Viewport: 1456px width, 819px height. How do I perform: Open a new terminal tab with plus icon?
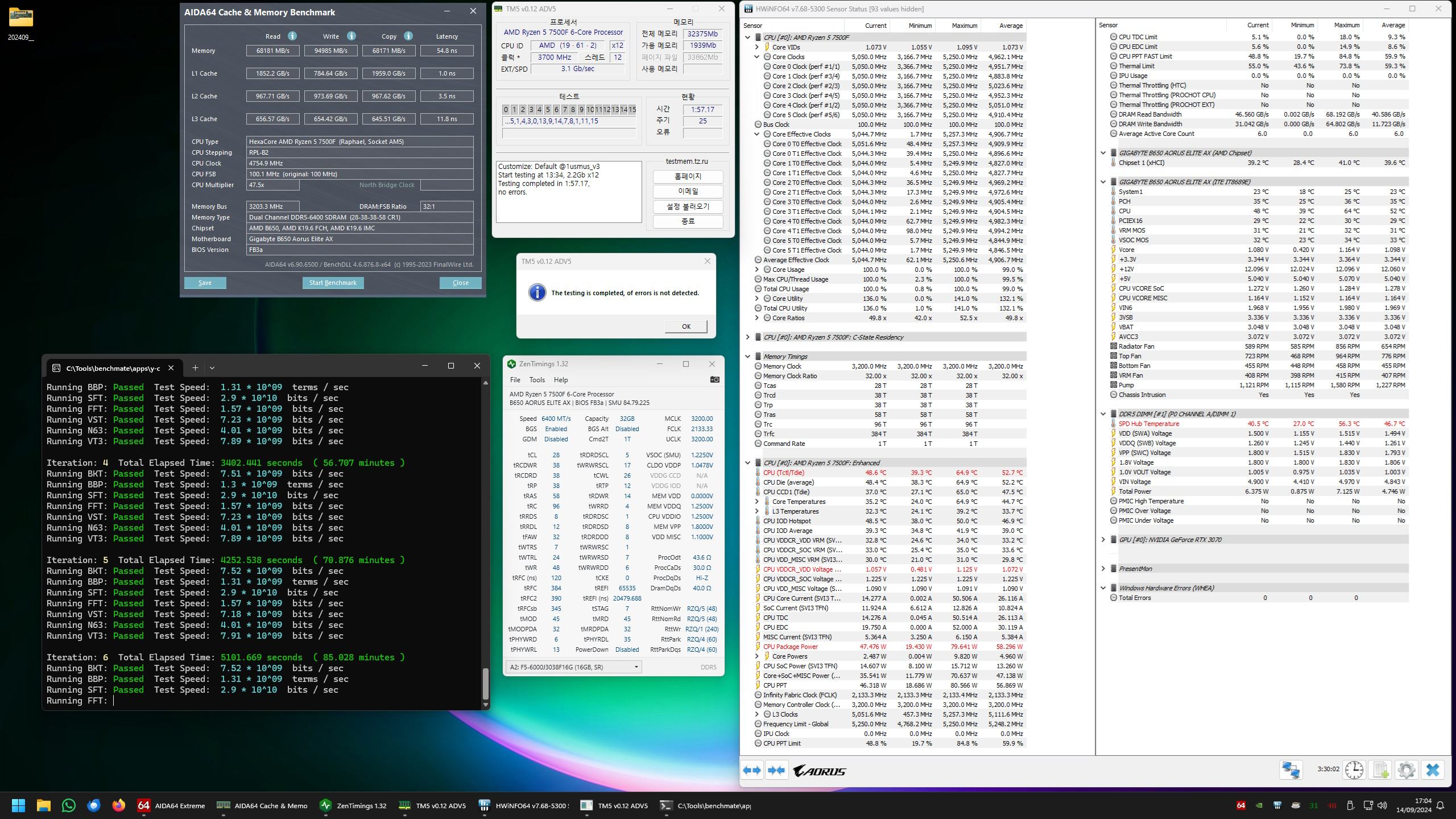coord(195,367)
